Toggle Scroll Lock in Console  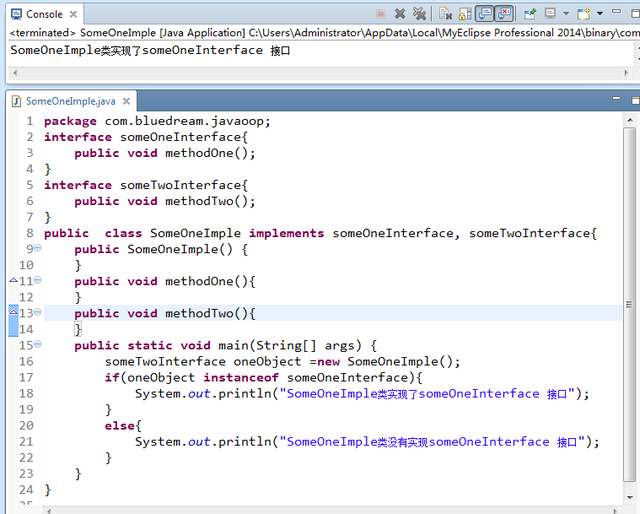[465, 14]
